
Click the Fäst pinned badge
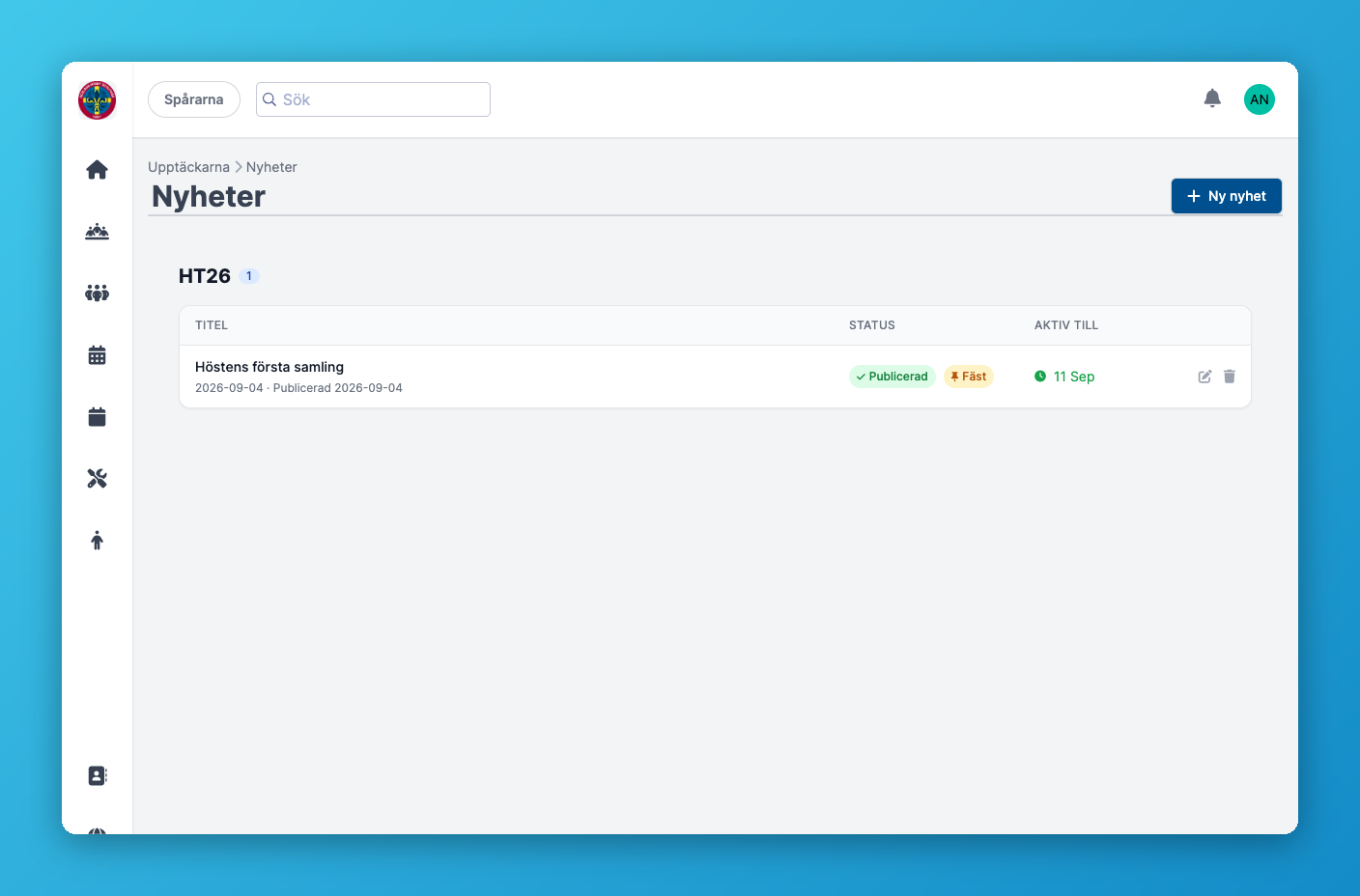tap(969, 377)
